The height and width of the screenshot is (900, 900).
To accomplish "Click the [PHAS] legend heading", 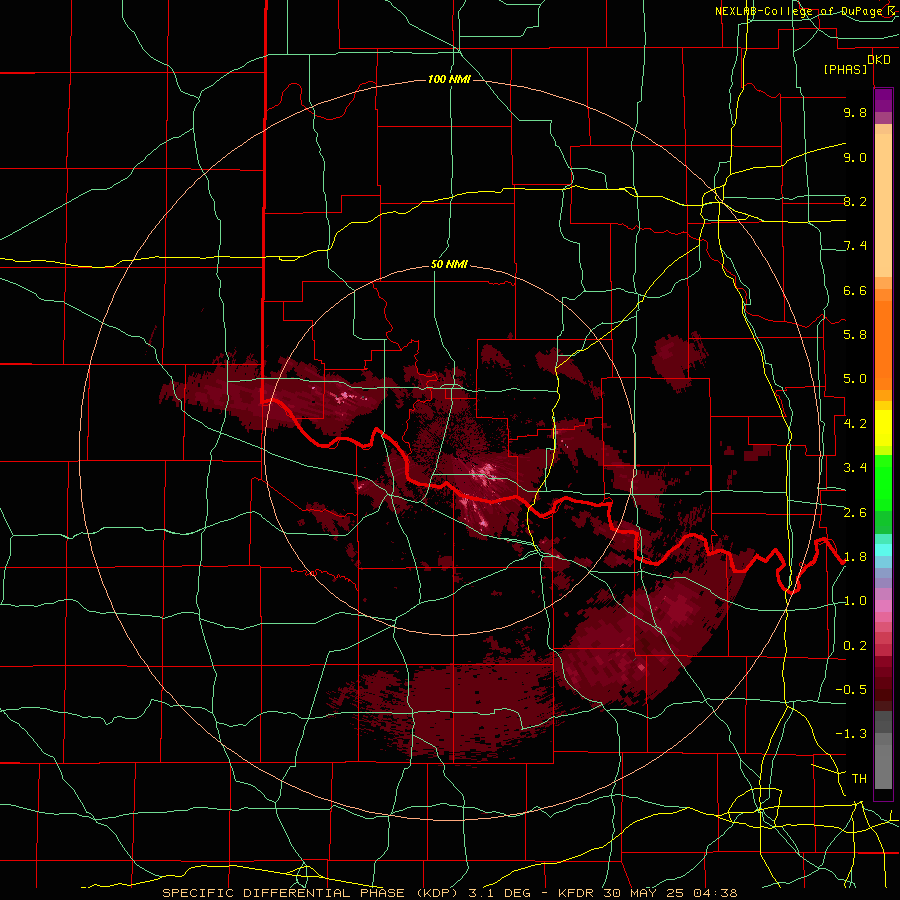I will pyautogui.click(x=845, y=70).
